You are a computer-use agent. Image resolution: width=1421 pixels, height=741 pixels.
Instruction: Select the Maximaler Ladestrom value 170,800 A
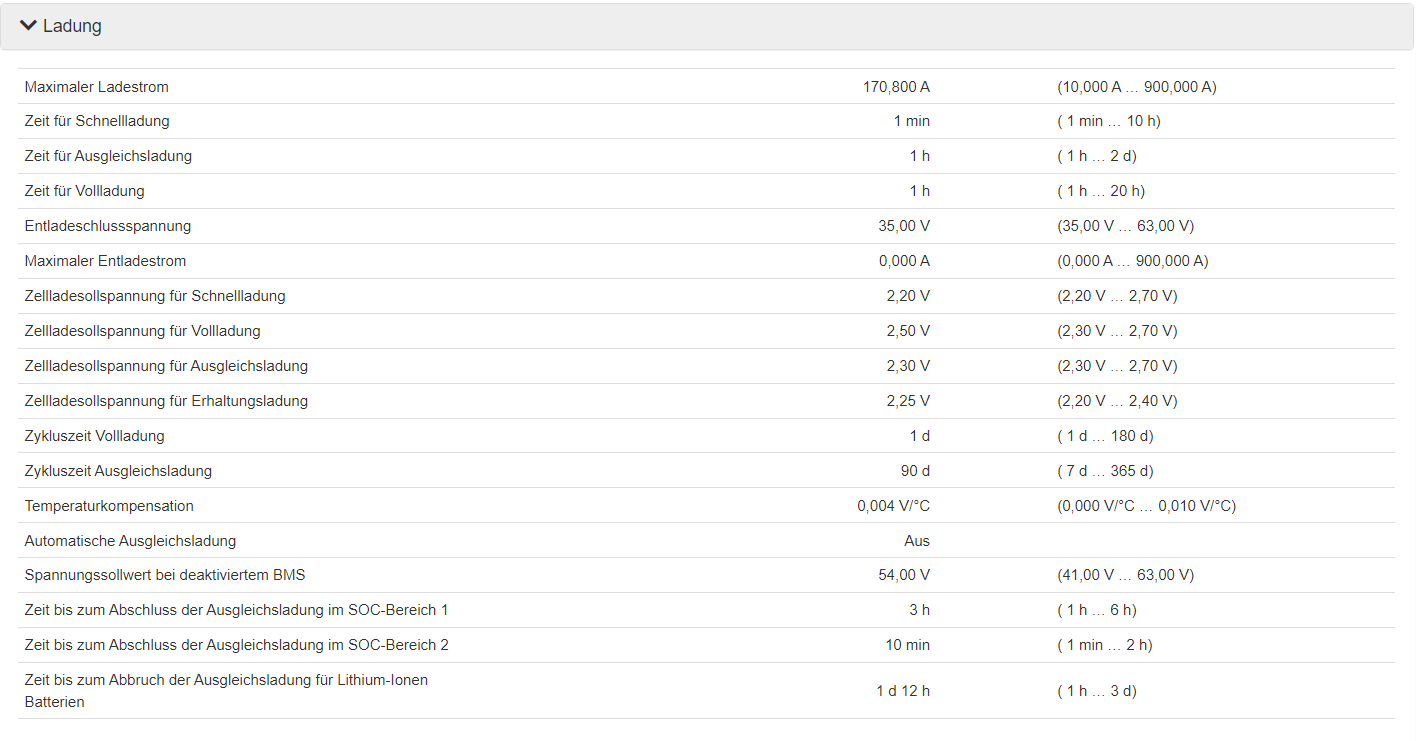pos(896,87)
